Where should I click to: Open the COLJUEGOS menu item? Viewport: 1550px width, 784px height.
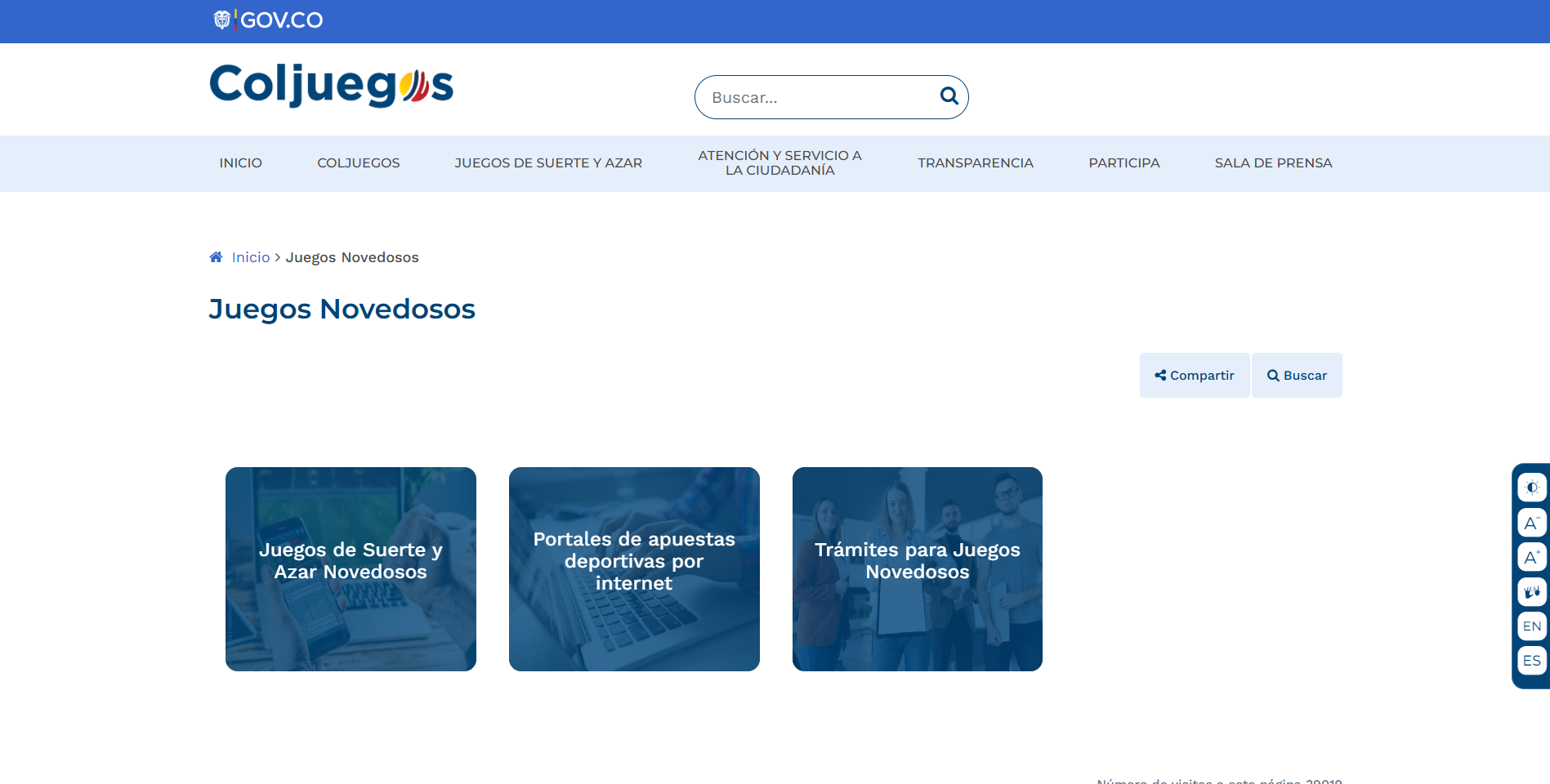359,163
